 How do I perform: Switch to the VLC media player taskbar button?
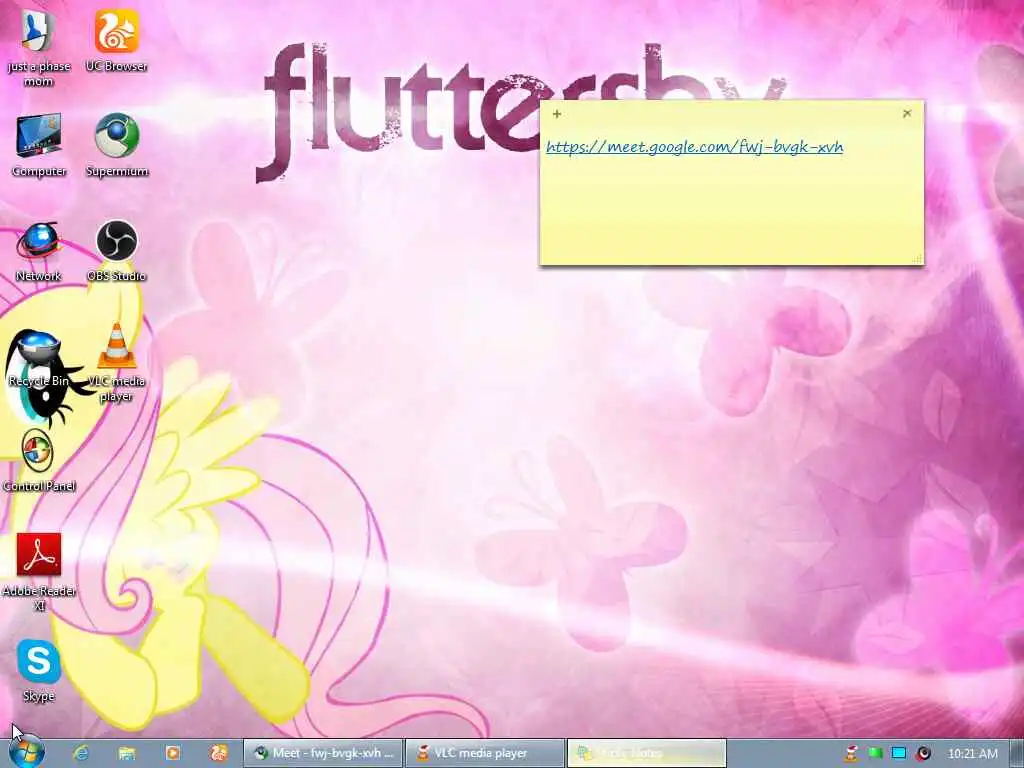tap(485, 753)
